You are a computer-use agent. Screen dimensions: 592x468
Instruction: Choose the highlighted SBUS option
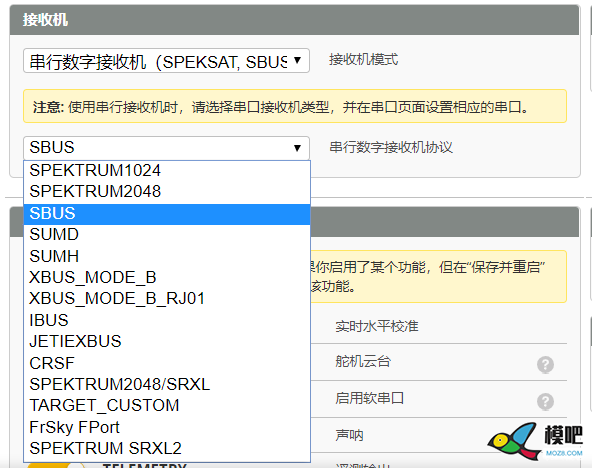(x=167, y=214)
